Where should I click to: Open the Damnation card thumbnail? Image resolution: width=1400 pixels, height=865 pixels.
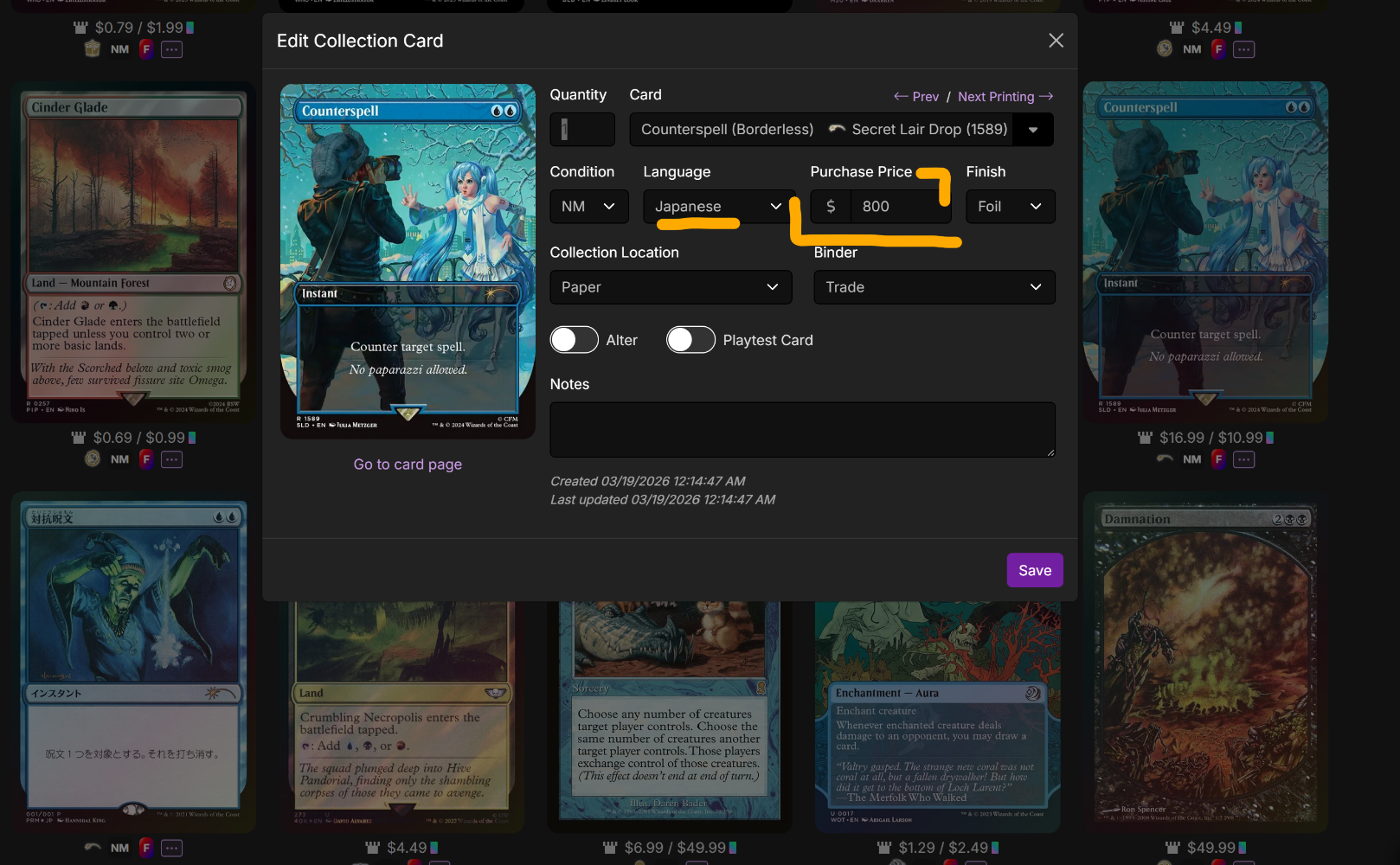[x=1204, y=662]
